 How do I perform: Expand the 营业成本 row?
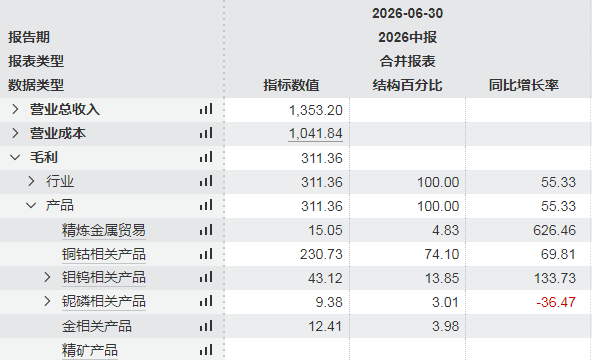15,133
